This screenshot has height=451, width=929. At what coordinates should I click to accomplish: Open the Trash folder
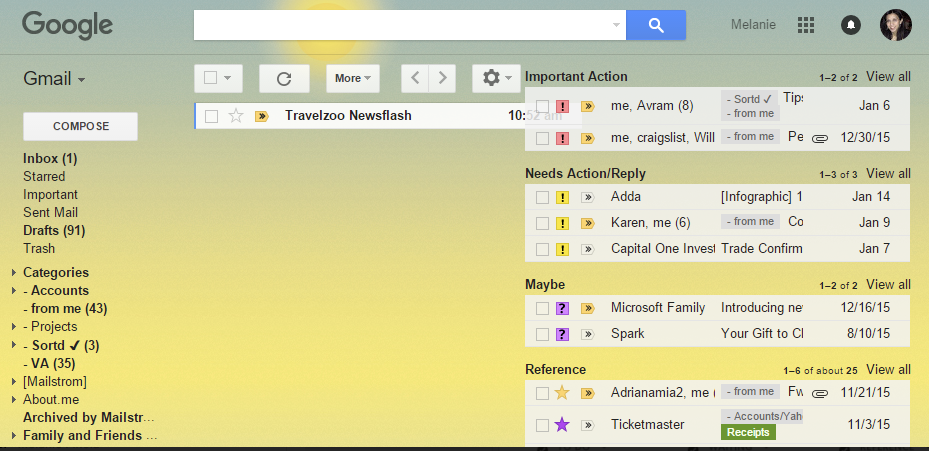pos(39,248)
